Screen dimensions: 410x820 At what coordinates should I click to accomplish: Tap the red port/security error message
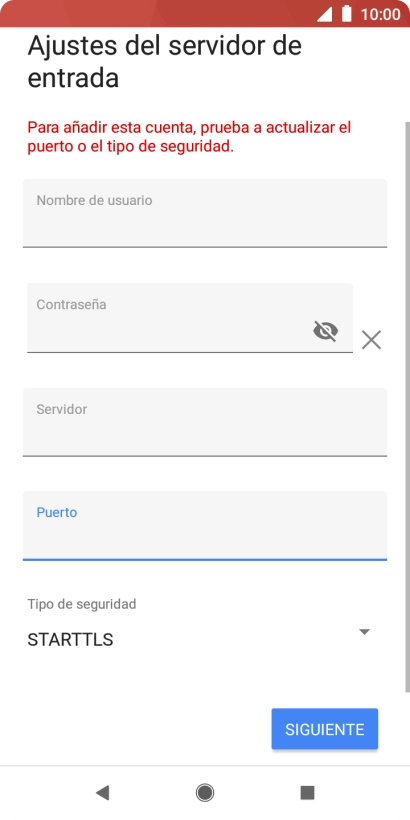(x=189, y=137)
